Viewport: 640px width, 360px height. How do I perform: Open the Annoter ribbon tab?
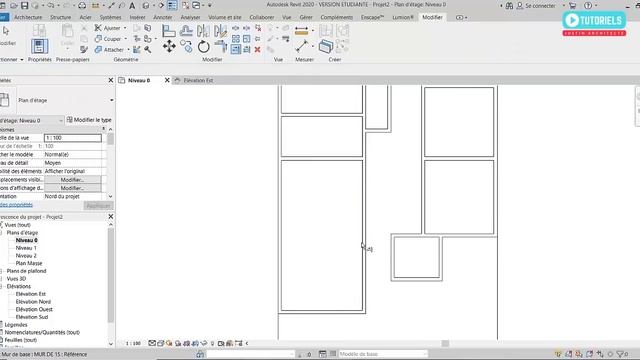point(162,18)
